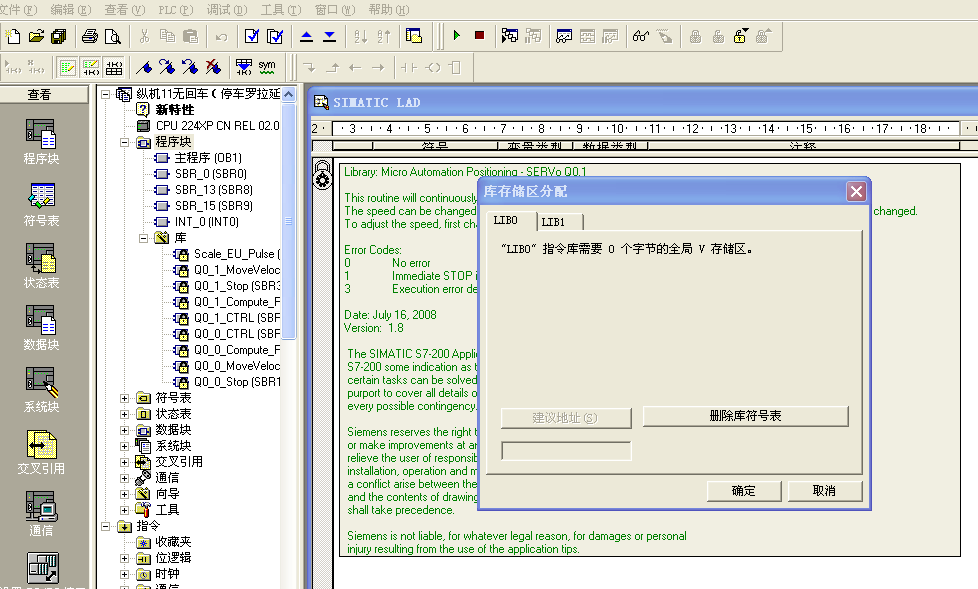Open the 编辑(E) menu
Screen dimensions: 978x589
70,9
